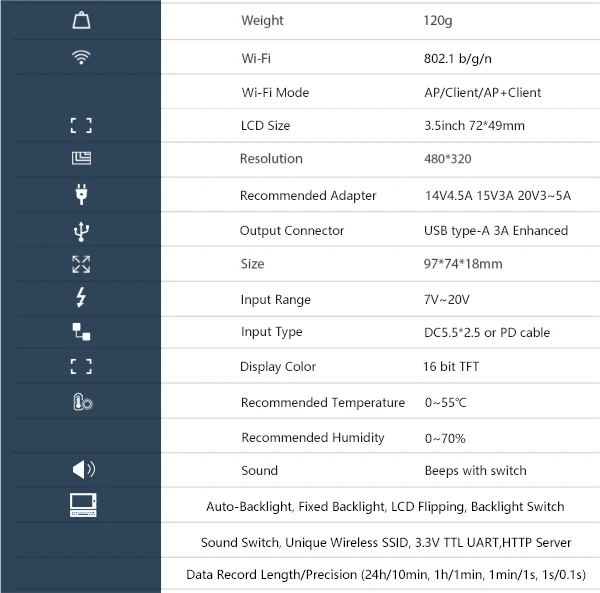
Task: Select the 'Sound Switch, Unique Wireless SSID' line
Action: tap(386, 542)
